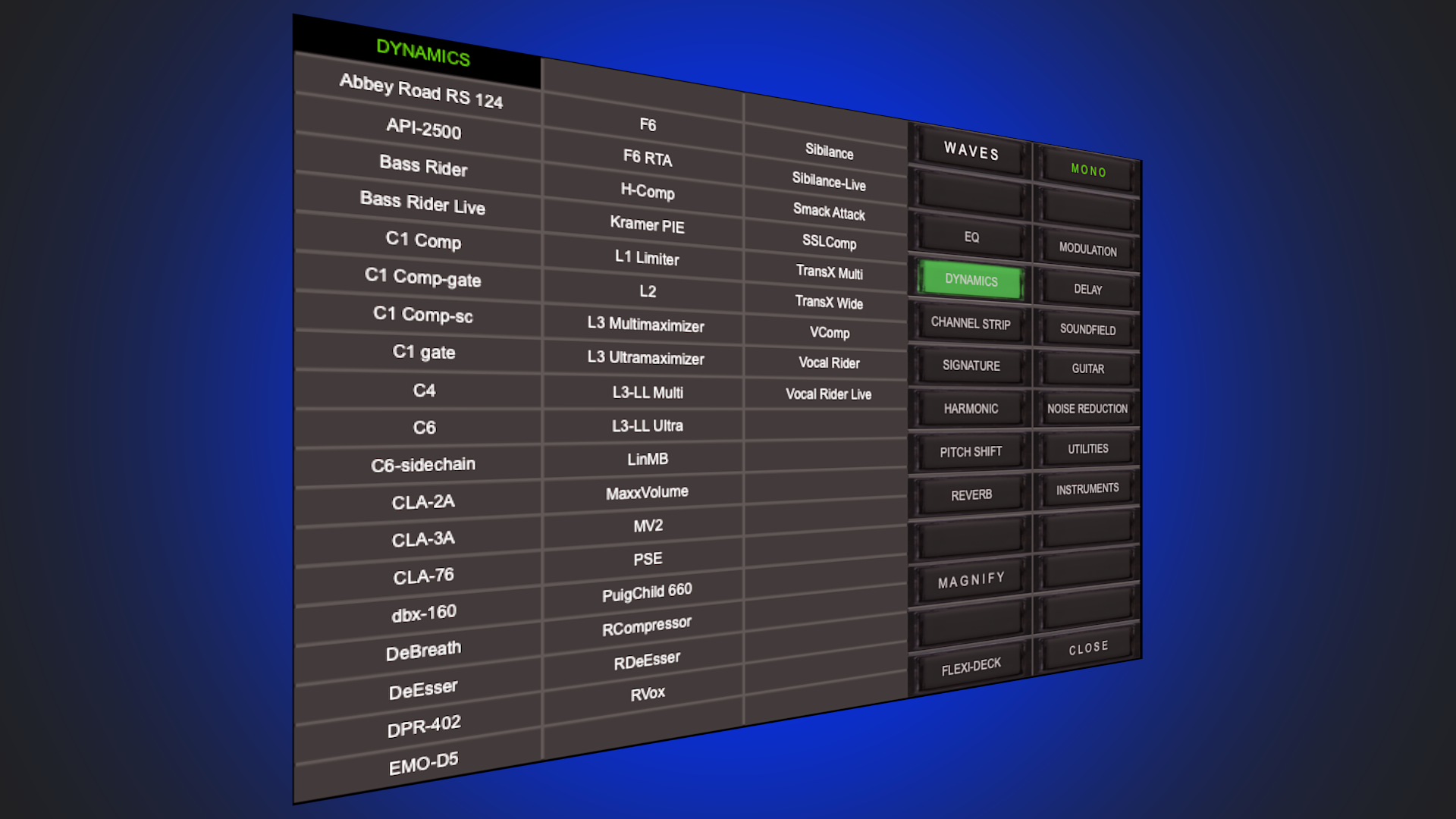Image resolution: width=1456 pixels, height=819 pixels.
Task: Open the NOISE REDUCTION category
Action: 1087,408
